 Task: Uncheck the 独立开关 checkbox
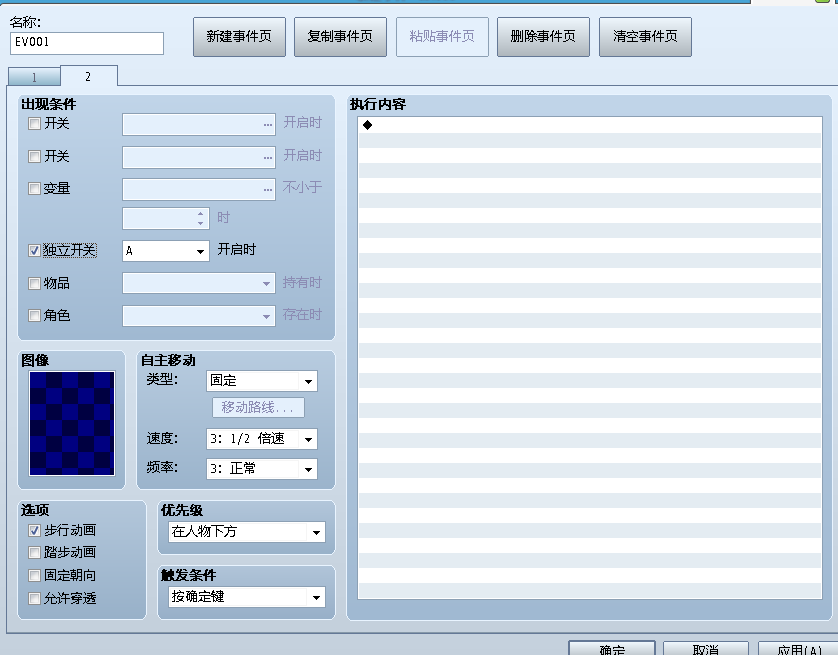34,251
